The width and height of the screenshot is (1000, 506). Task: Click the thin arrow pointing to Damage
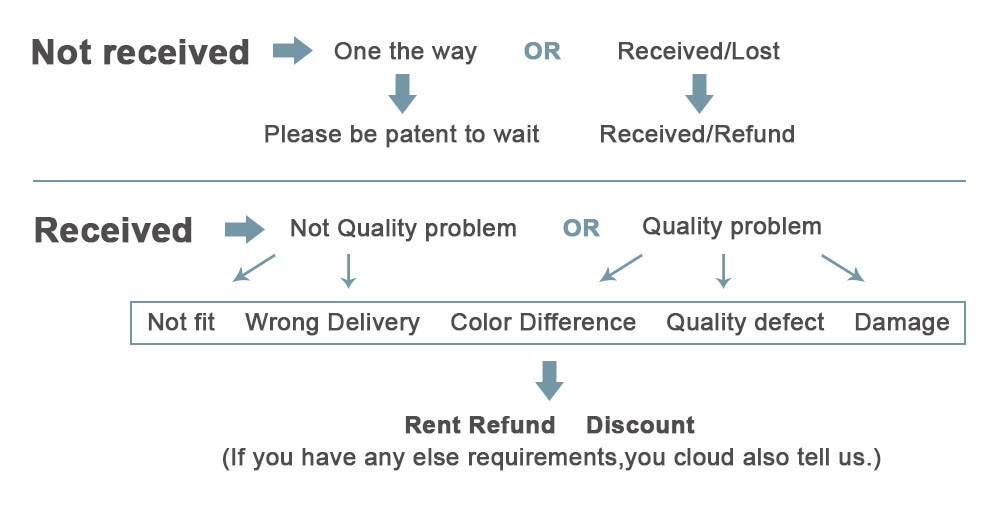842,267
